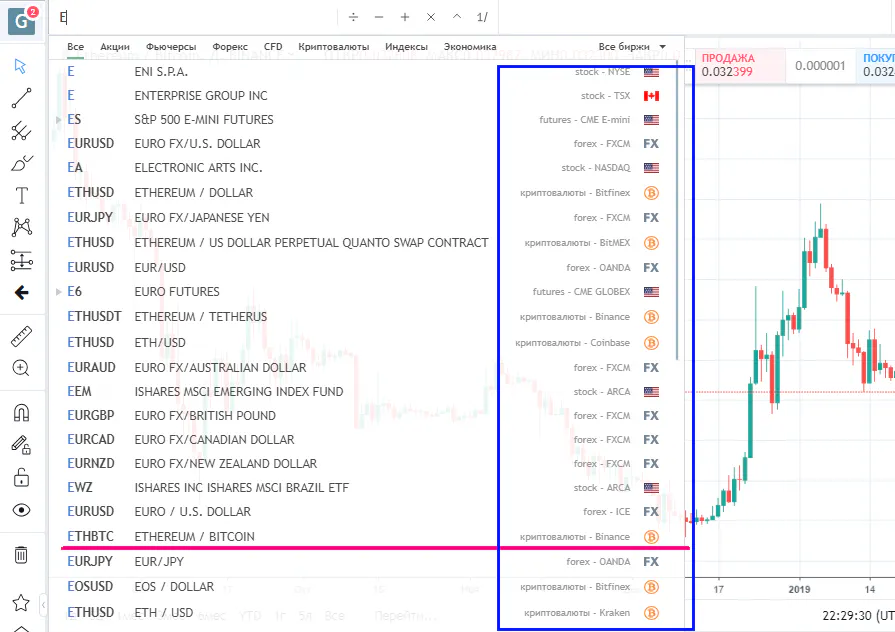
Task: Activate the zoom in tool
Action: click(x=21, y=368)
